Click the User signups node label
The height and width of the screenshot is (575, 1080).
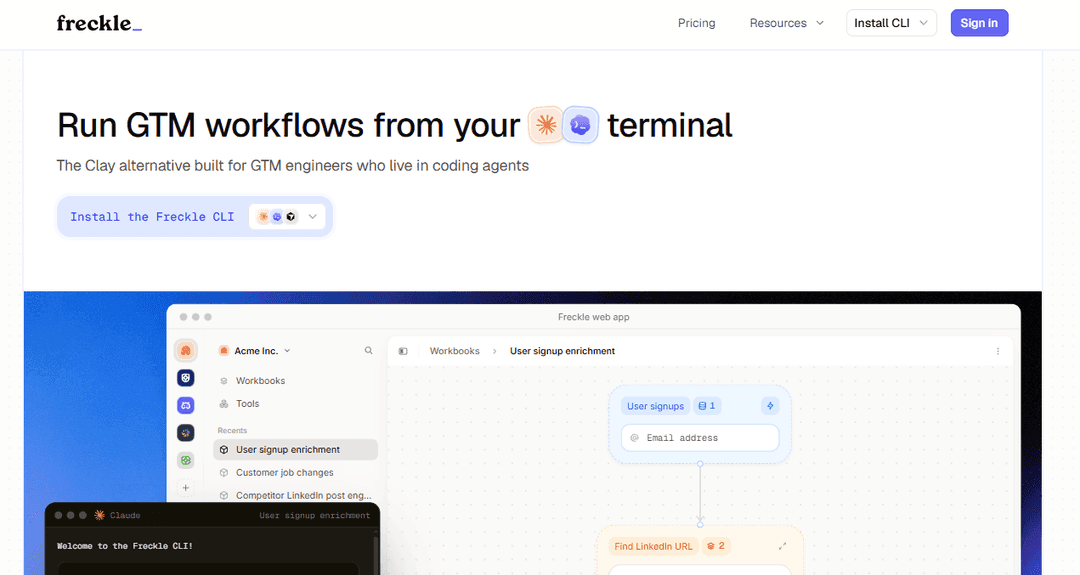click(x=655, y=406)
